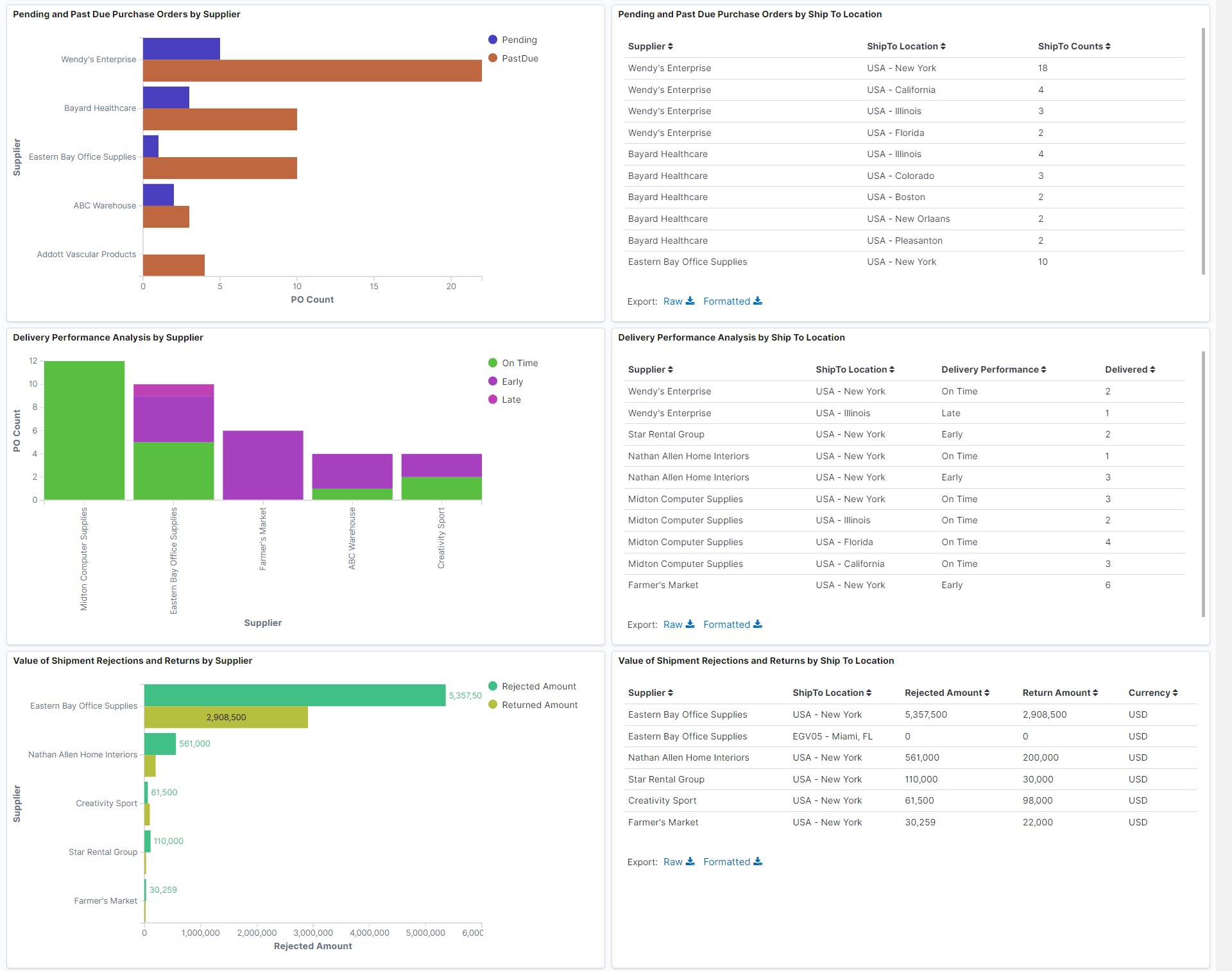
Task: Open the Formatted export link of Delivery Performance table
Action: (x=726, y=624)
